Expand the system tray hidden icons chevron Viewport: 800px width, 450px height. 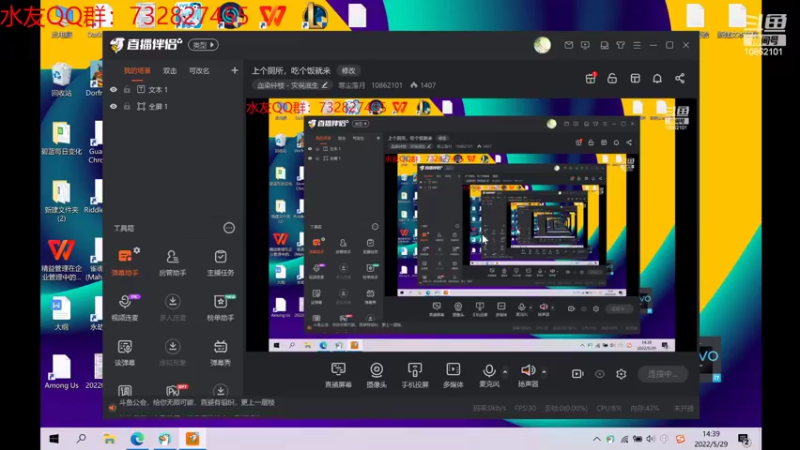pos(596,439)
